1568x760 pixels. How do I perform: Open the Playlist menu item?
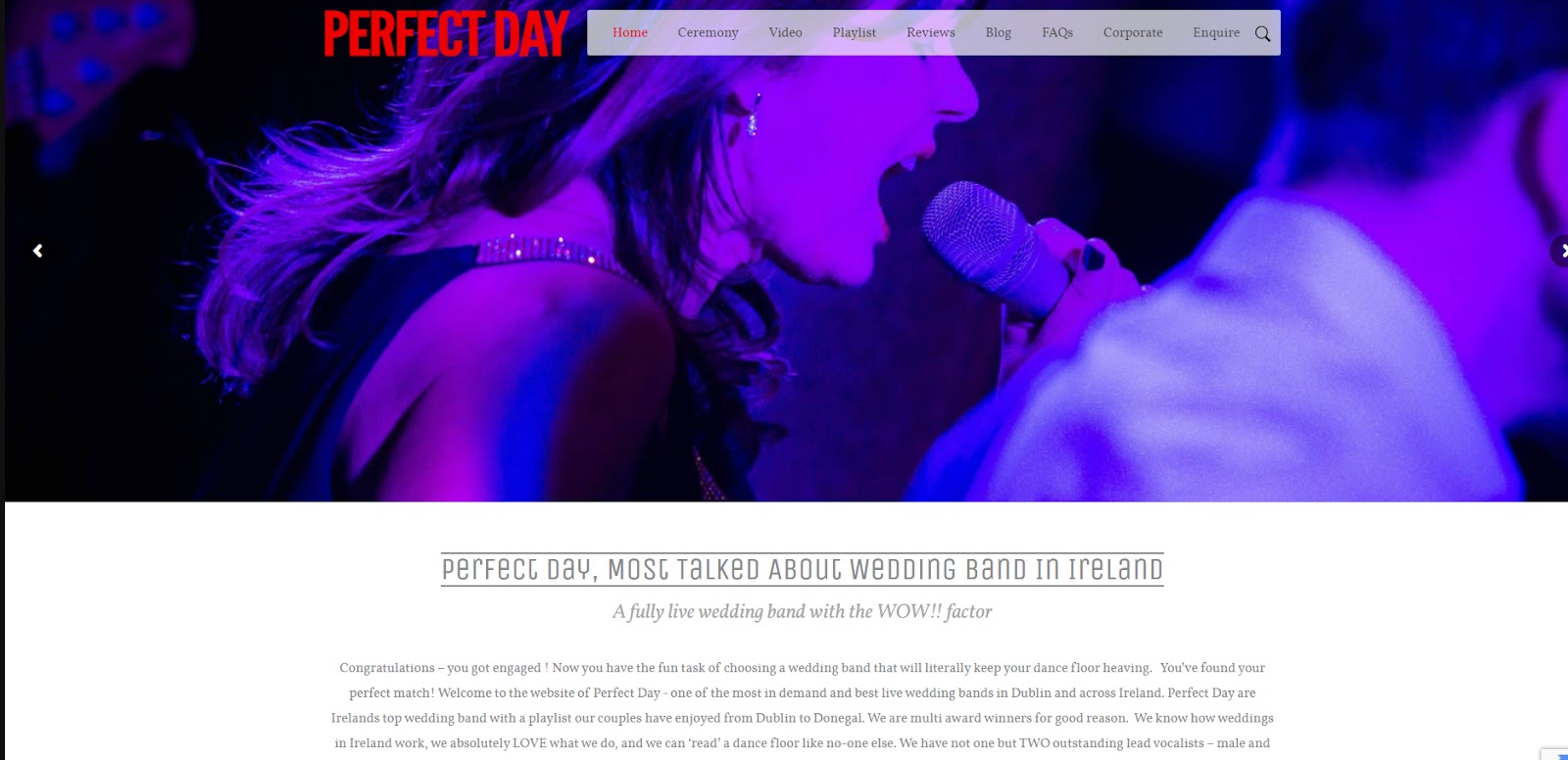point(855,32)
